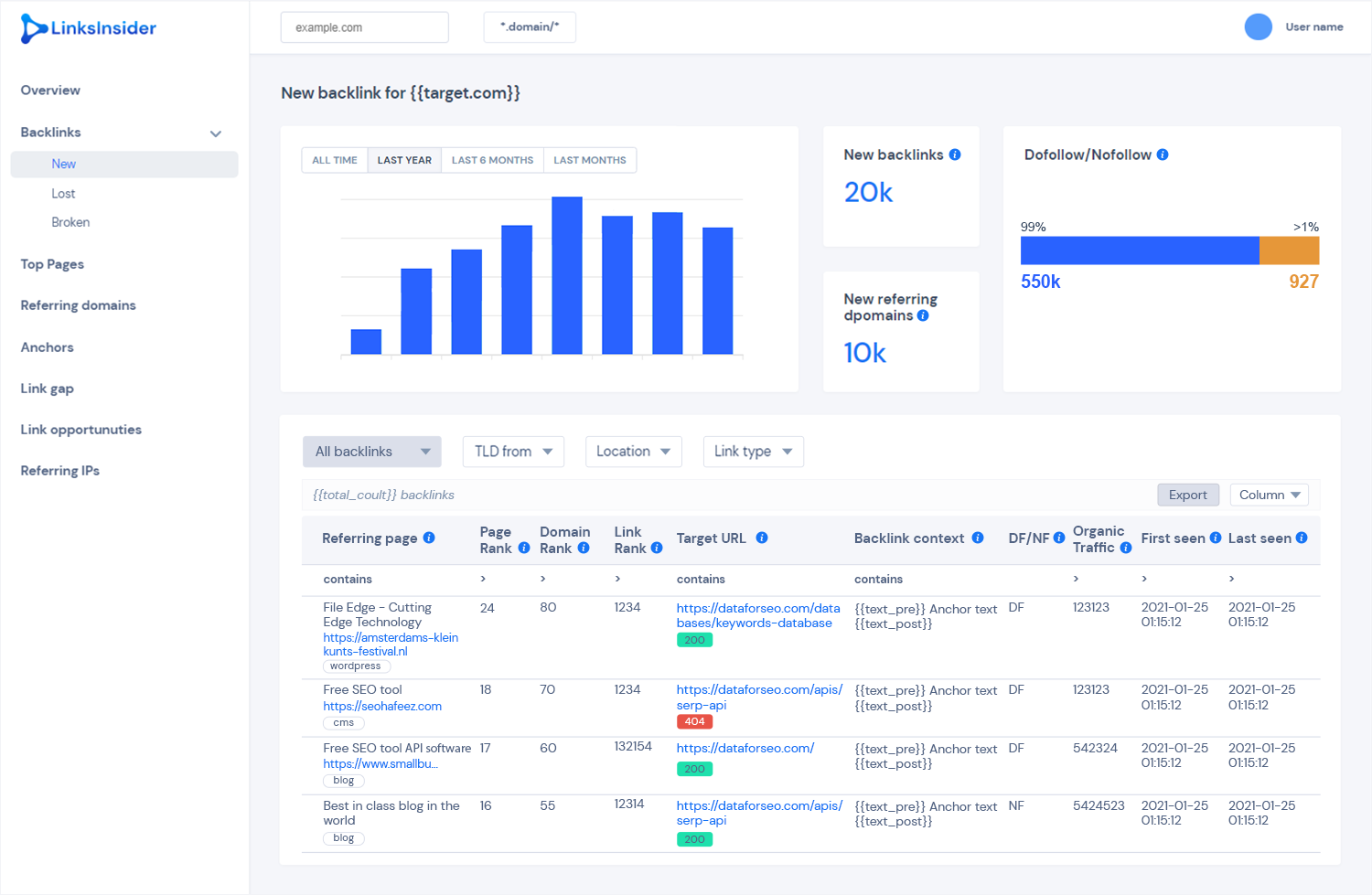Click info icon beside Target URL header
Viewport: 1372px width, 895px height.
coord(762,538)
